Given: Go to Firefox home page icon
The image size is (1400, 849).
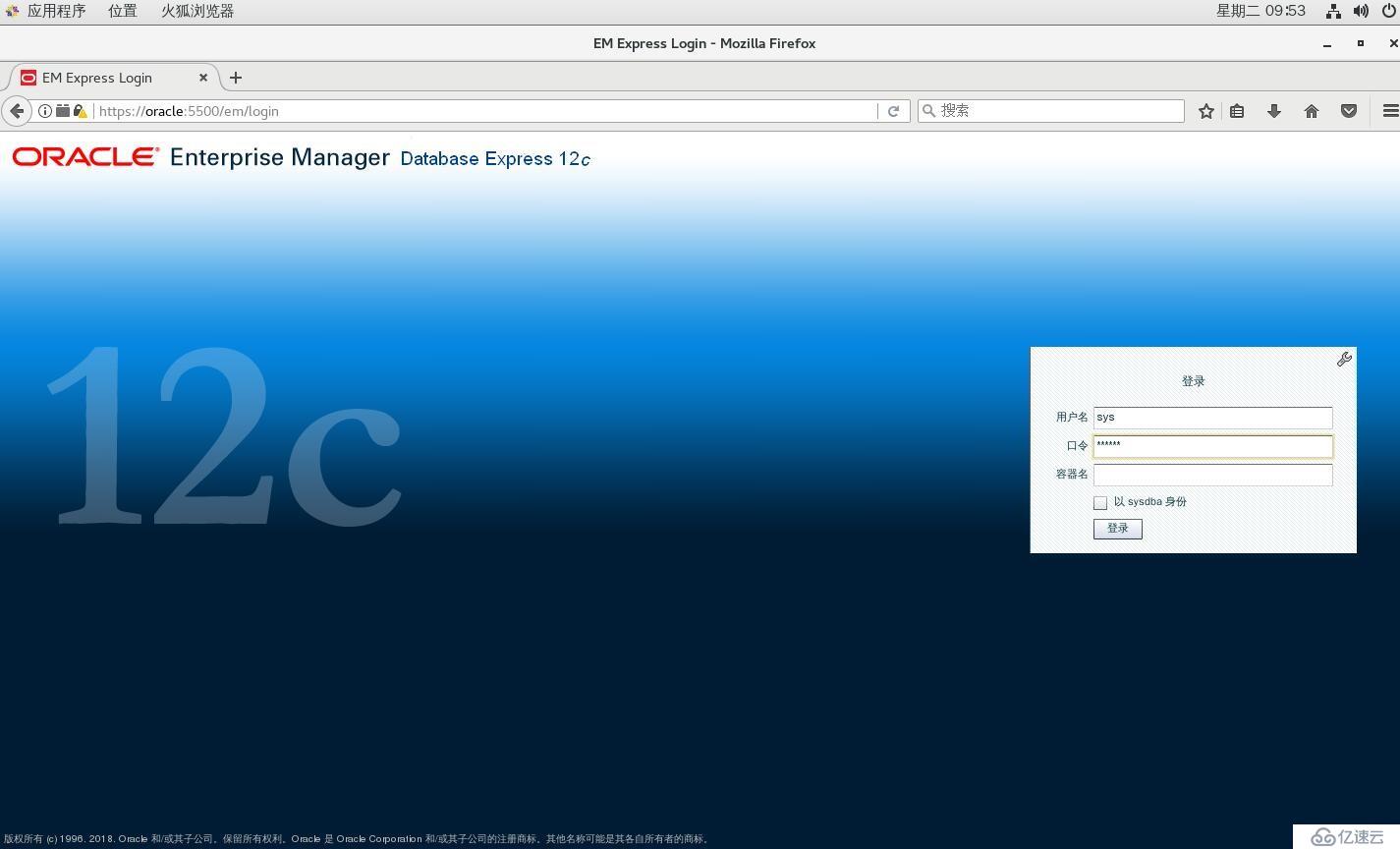Looking at the screenshot, I should click(1312, 111).
